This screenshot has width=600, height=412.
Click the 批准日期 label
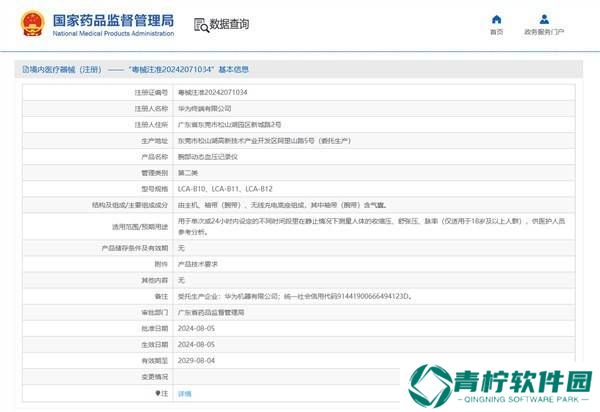click(x=155, y=328)
